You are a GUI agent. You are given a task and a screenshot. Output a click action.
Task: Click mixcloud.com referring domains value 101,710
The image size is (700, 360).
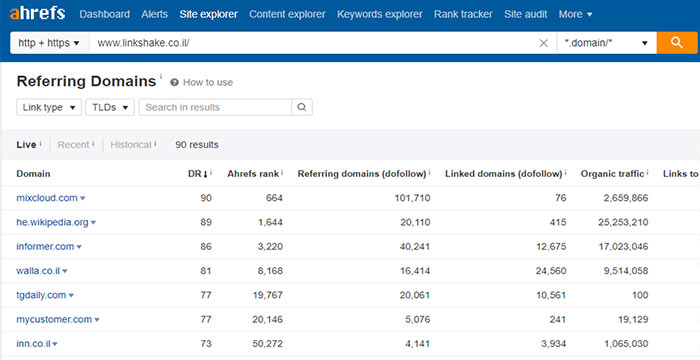(412, 198)
